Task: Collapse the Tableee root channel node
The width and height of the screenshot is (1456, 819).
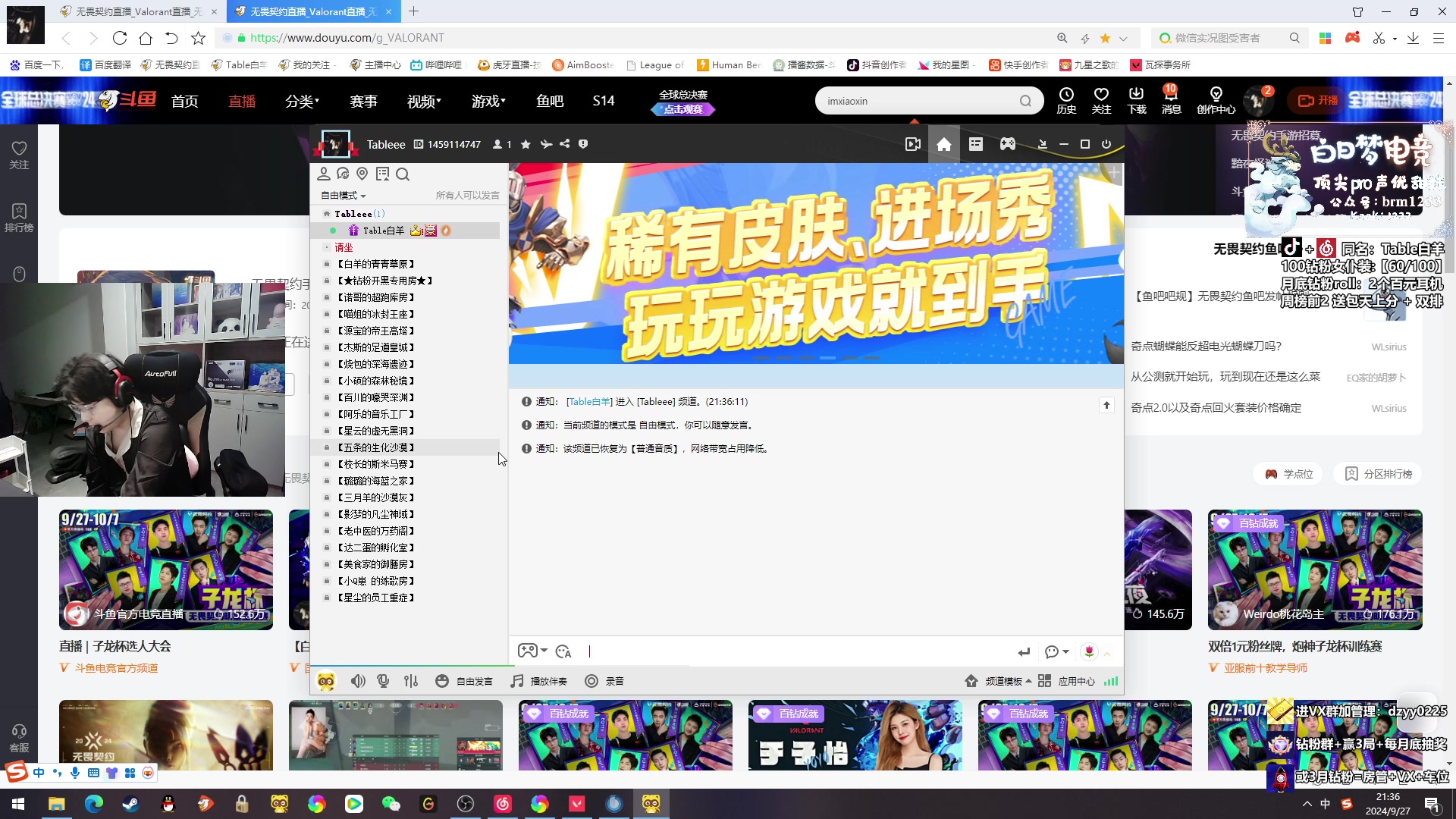Action: click(327, 214)
